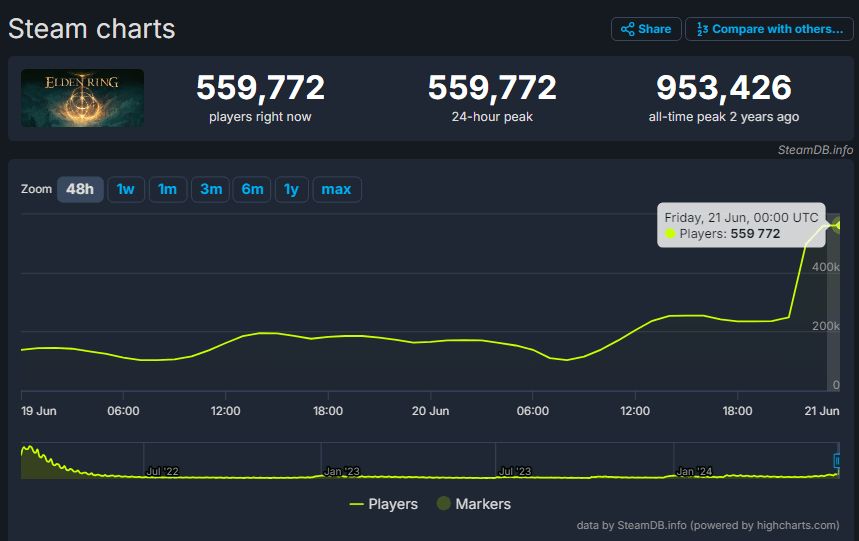Click the Jul '23 navigator label

click(x=515, y=471)
